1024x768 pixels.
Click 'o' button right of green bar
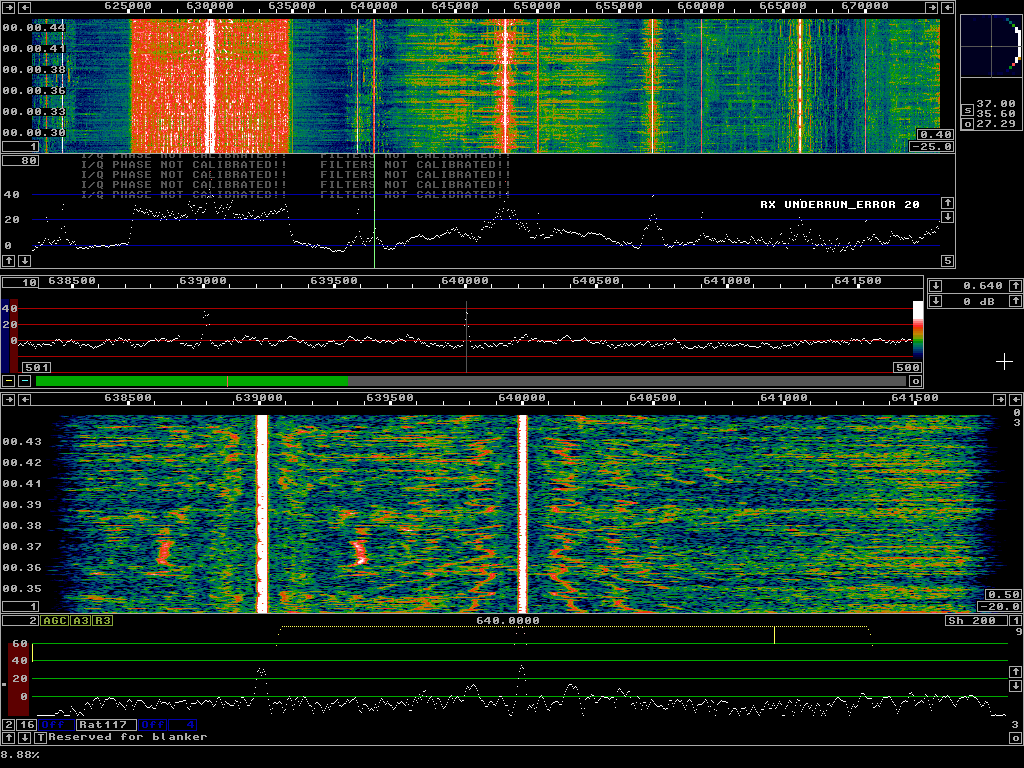click(916, 381)
